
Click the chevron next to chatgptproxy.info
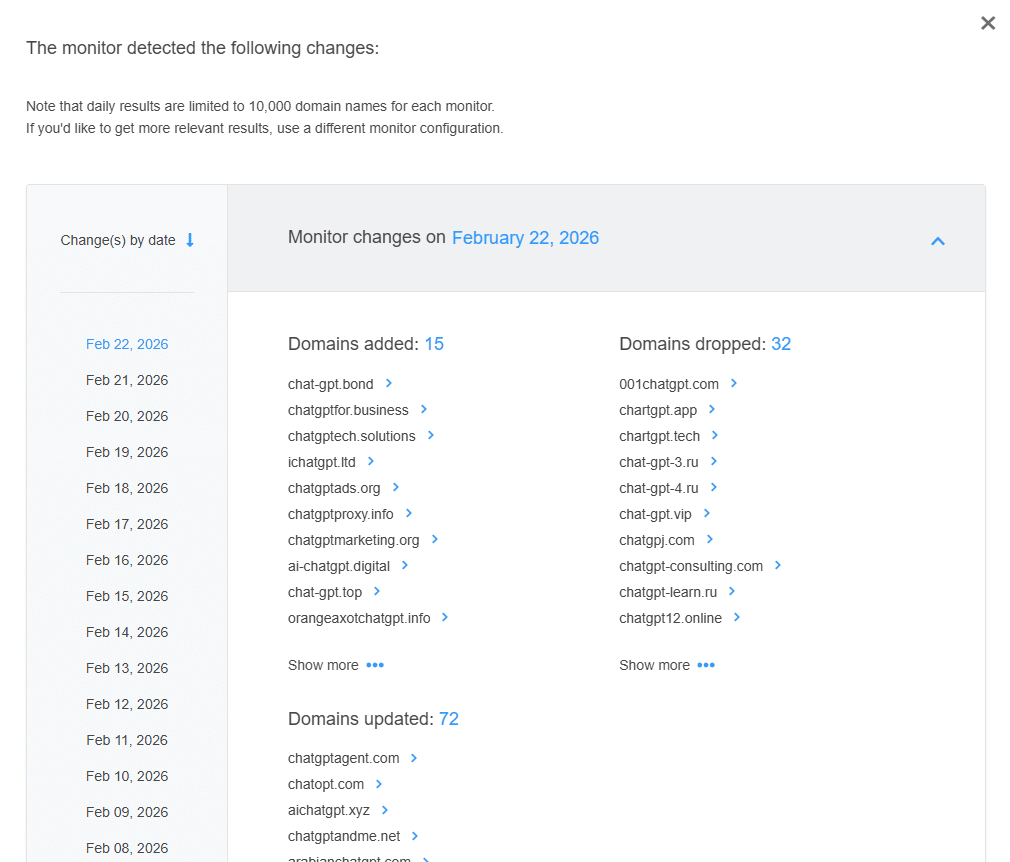click(409, 513)
